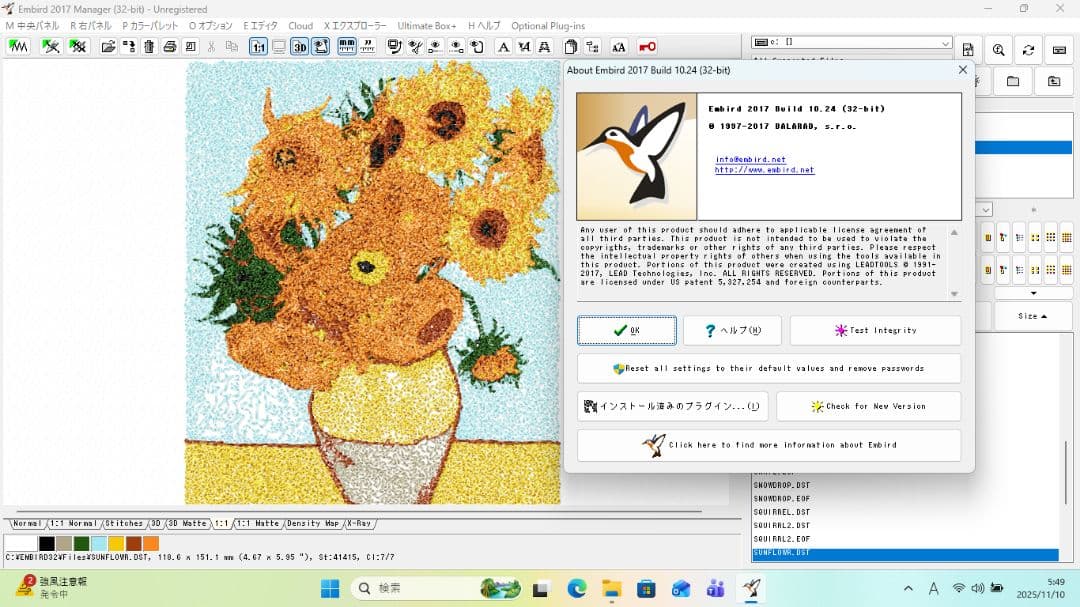
Task: Click the outlined A font tool icon
Action: [544, 47]
